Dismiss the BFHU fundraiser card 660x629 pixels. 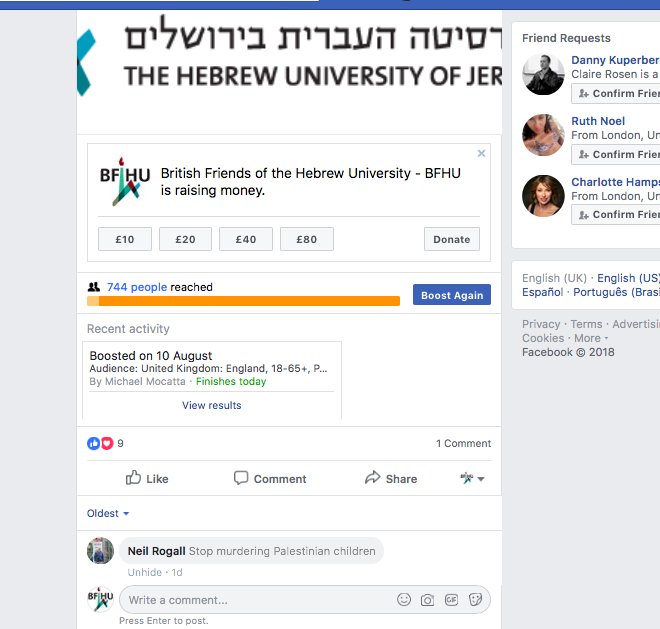[x=481, y=153]
